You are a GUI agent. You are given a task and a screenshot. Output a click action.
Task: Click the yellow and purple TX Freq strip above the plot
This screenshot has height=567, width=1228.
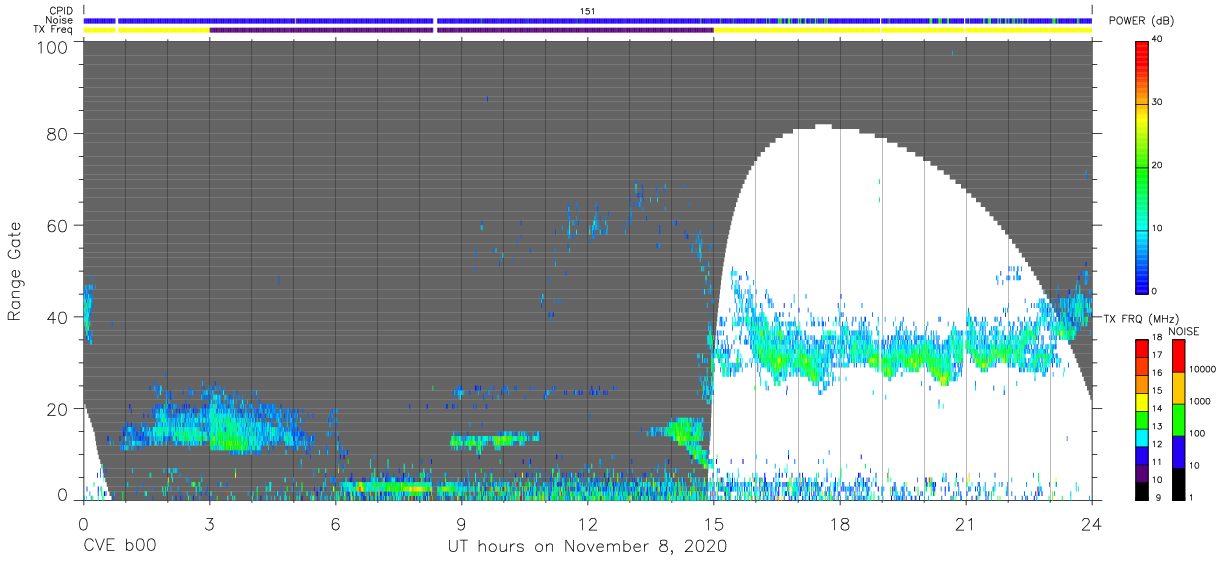pos(587,30)
